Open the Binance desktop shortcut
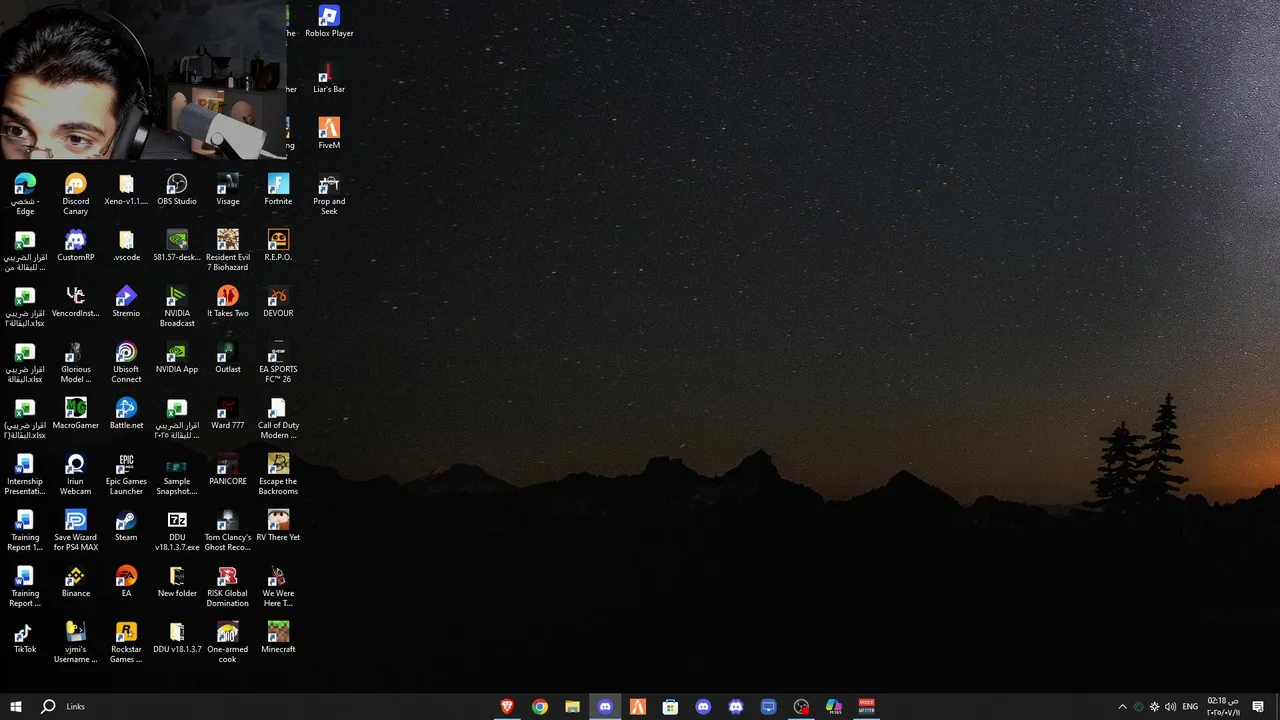 click(76, 582)
